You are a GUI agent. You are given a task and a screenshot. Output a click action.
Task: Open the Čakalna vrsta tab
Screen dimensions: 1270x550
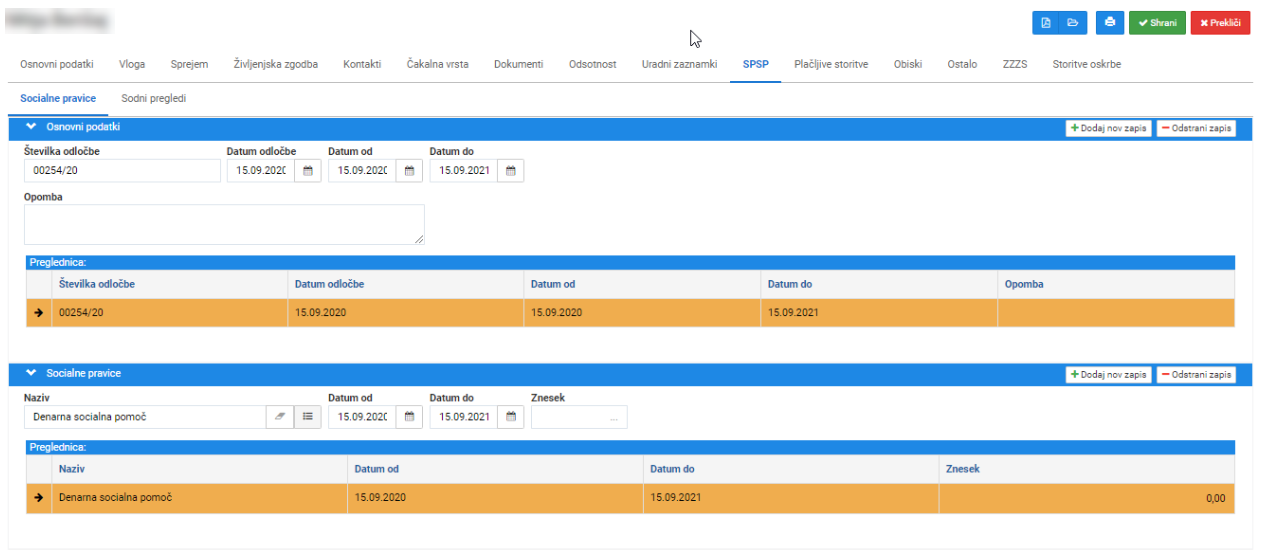(438, 64)
